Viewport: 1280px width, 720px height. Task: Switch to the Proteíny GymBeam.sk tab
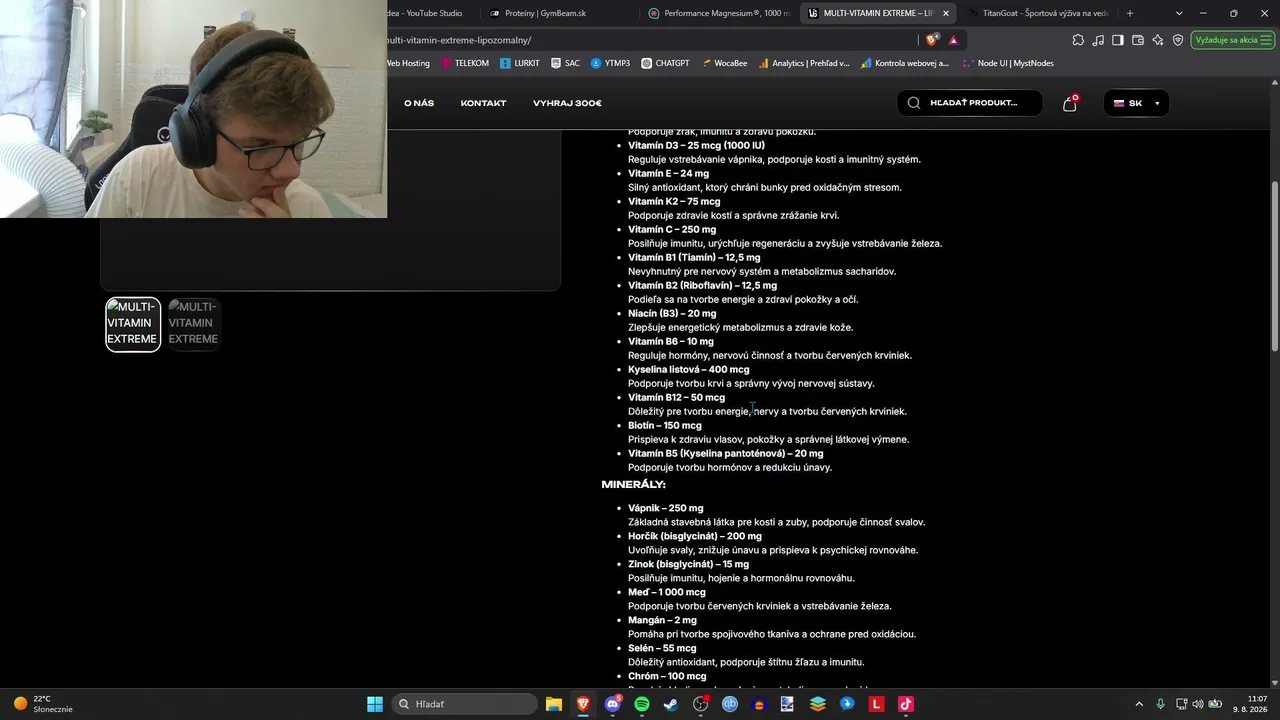point(556,13)
